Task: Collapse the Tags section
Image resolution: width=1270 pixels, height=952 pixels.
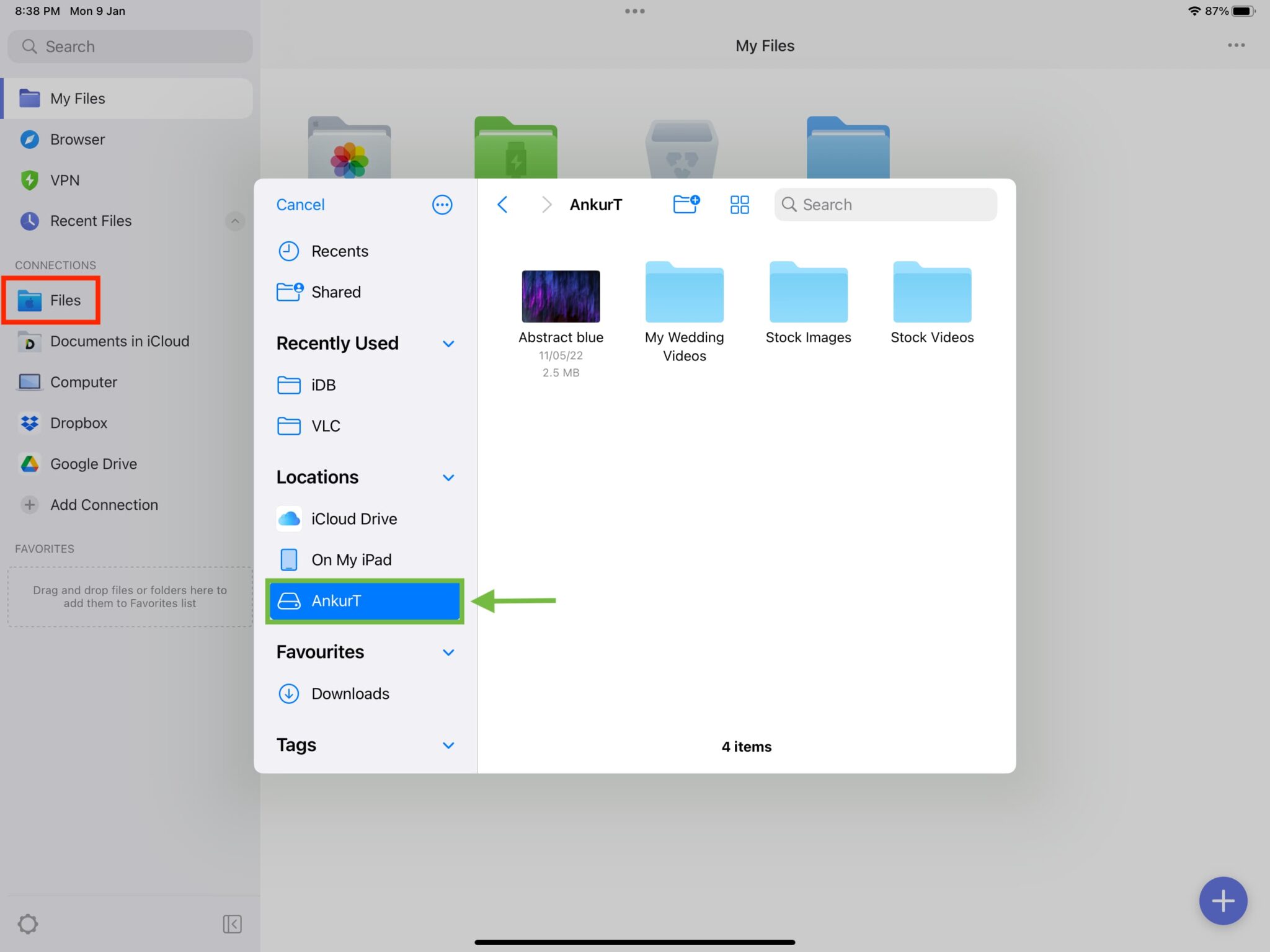Action: [x=448, y=745]
